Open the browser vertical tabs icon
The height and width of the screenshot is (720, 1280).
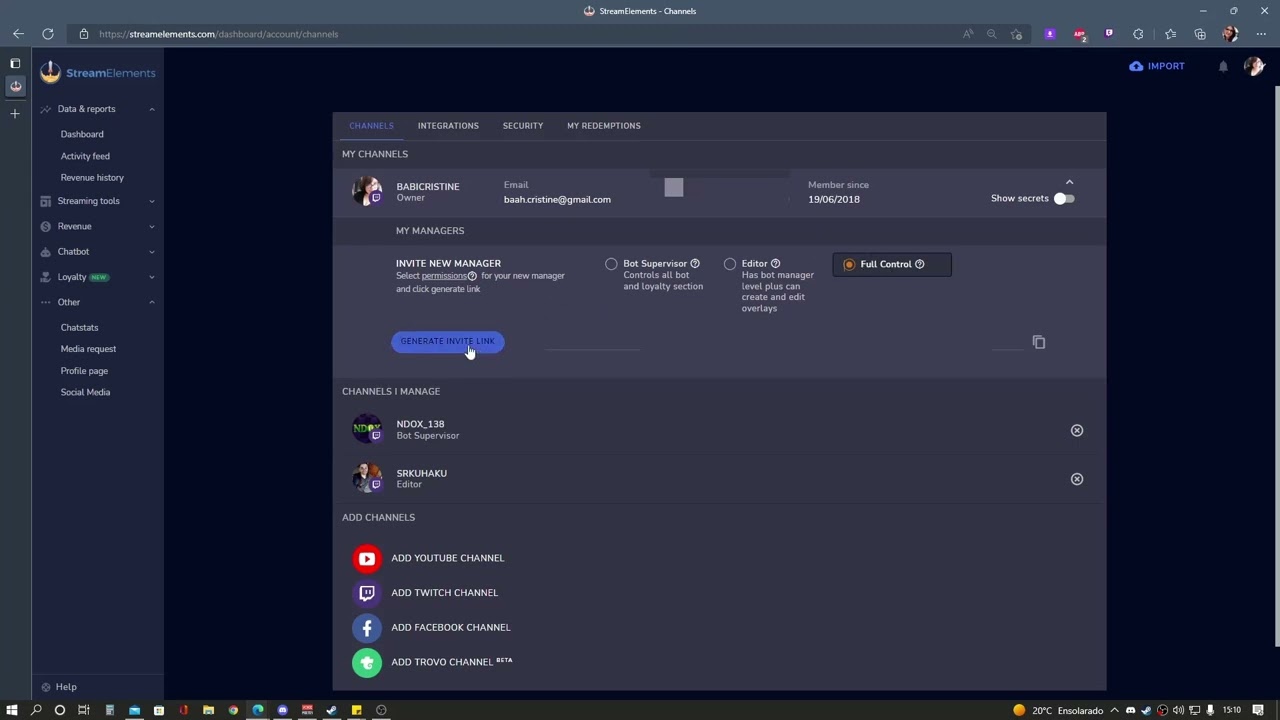[x=15, y=63]
